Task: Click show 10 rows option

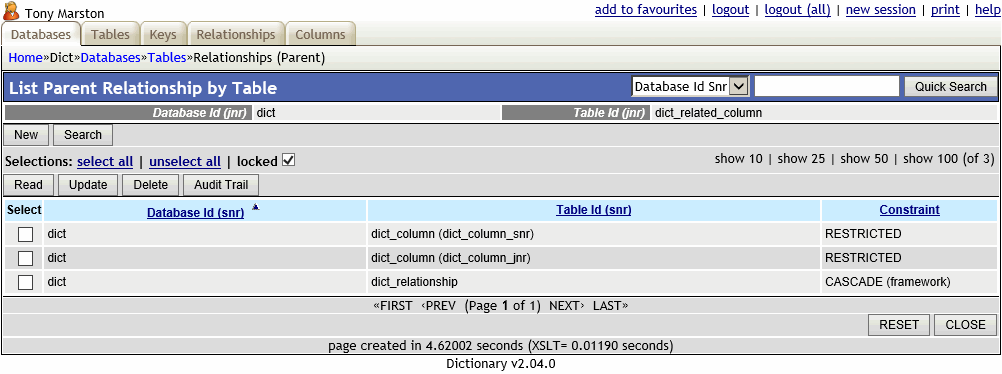Action: [x=739, y=159]
